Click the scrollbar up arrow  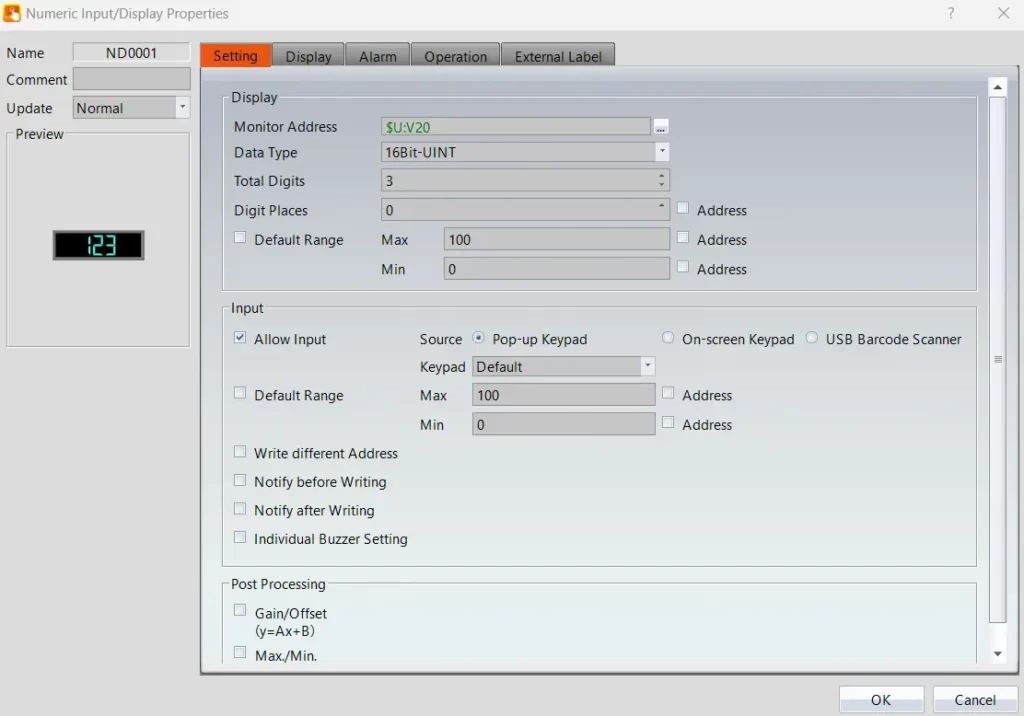(x=997, y=89)
